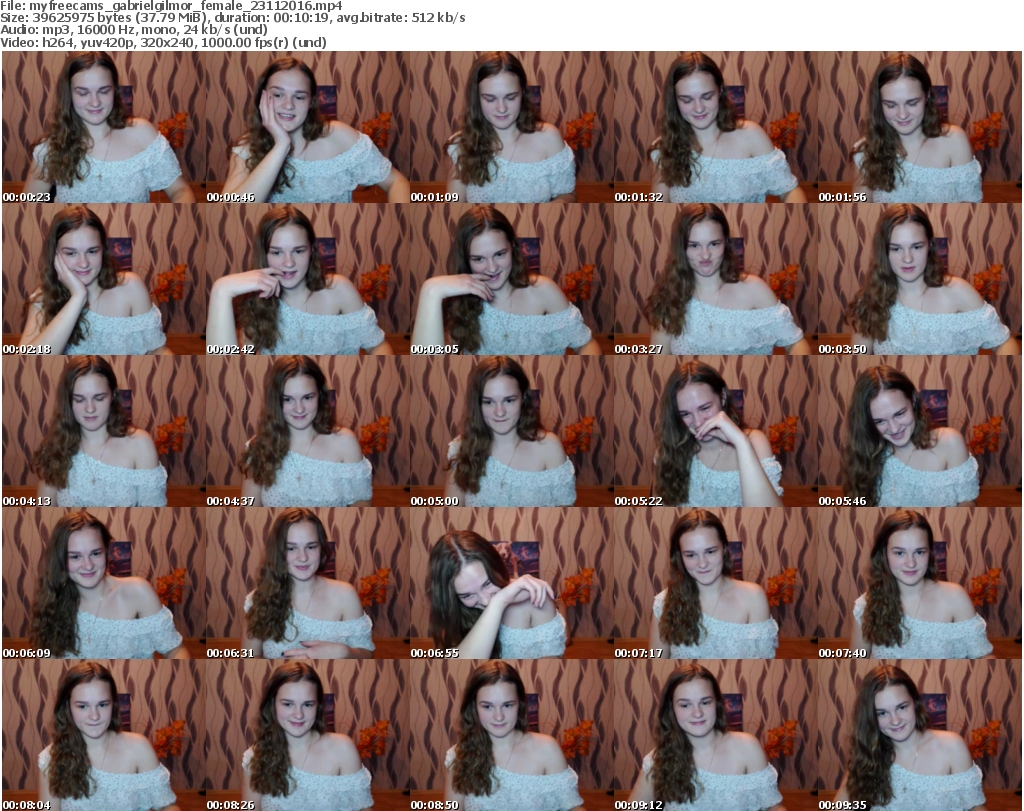Choose the thumbnail stamped 00:06:55
Viewport: 1024px width, 811px height.
pos(511,584)
